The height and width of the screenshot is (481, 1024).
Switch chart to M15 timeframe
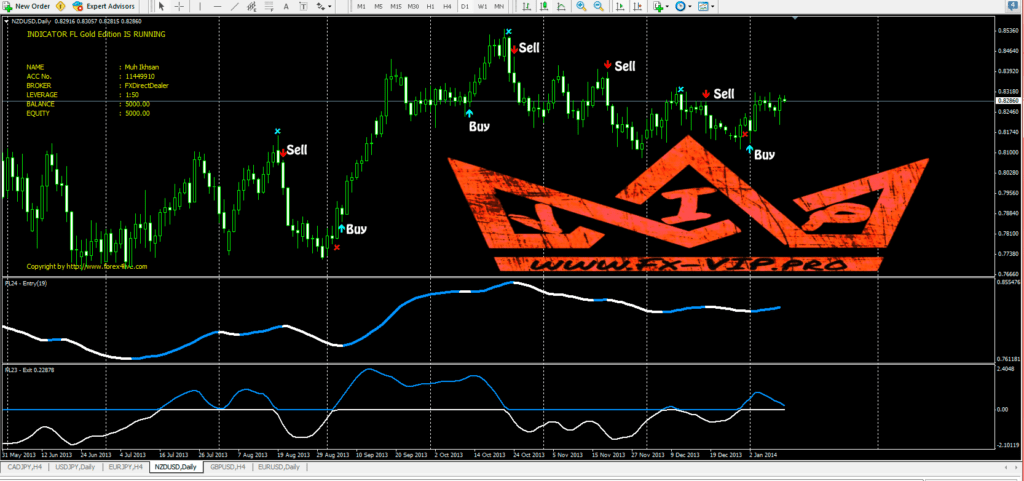pyautogui.click(x=396, y=6)
